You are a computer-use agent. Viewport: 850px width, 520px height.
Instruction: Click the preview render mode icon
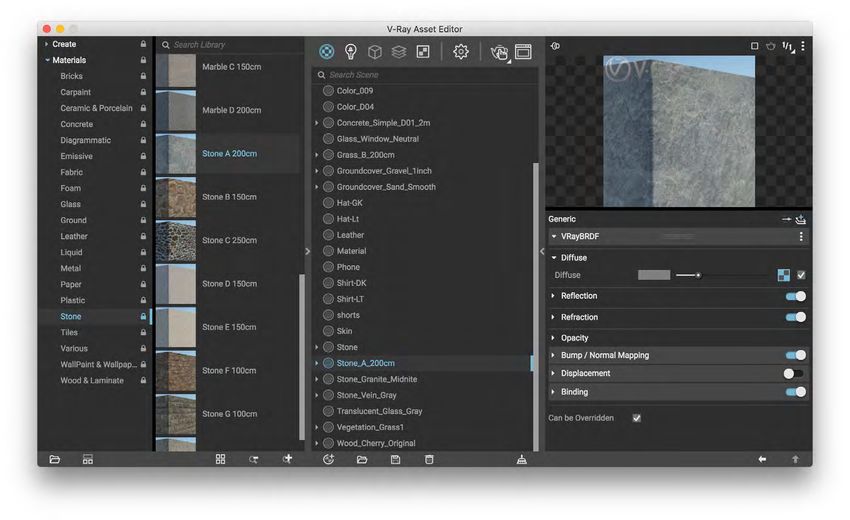(x=555, y=46)
